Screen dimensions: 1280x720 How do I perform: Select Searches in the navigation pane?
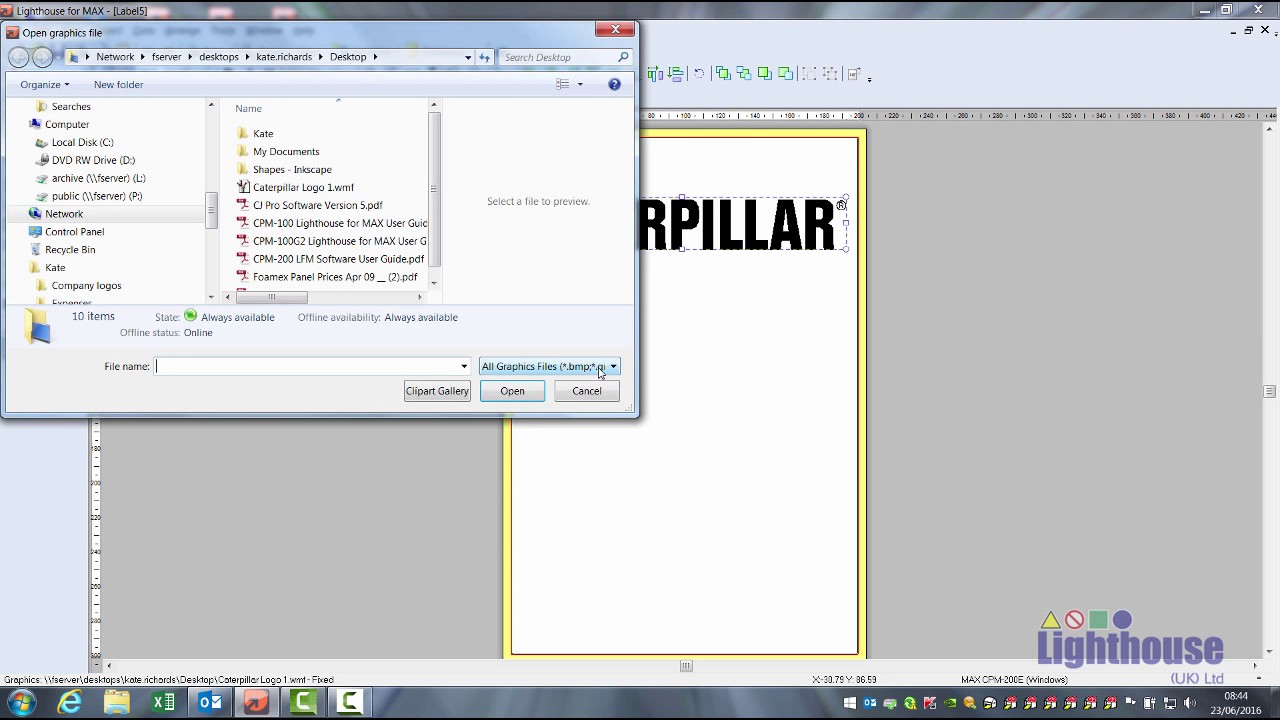pyautogui.click(x=71, y=106)
